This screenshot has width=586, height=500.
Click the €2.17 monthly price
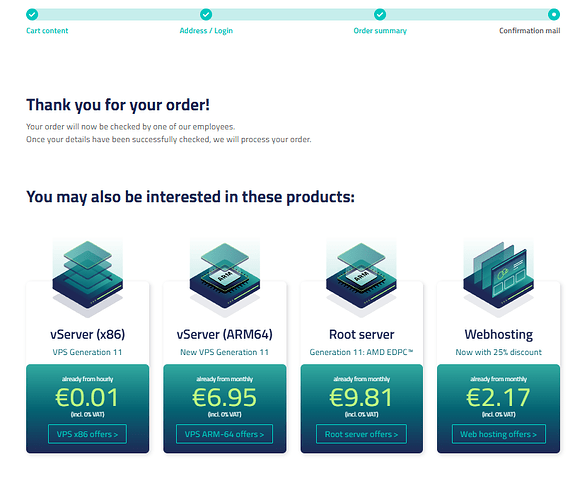click(x=499, y=397)
